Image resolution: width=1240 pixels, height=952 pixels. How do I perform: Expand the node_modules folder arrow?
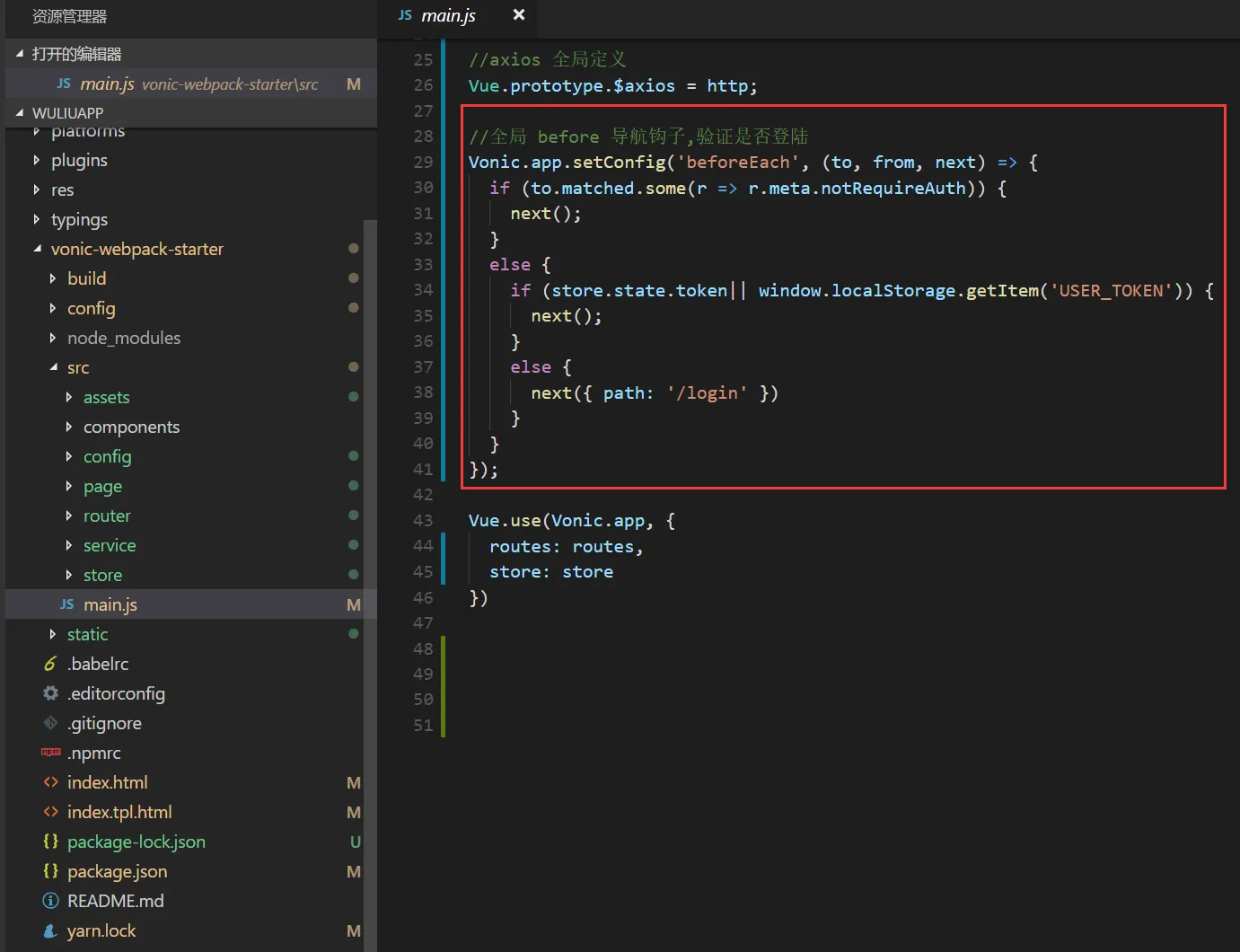click(x=53, y=338)
